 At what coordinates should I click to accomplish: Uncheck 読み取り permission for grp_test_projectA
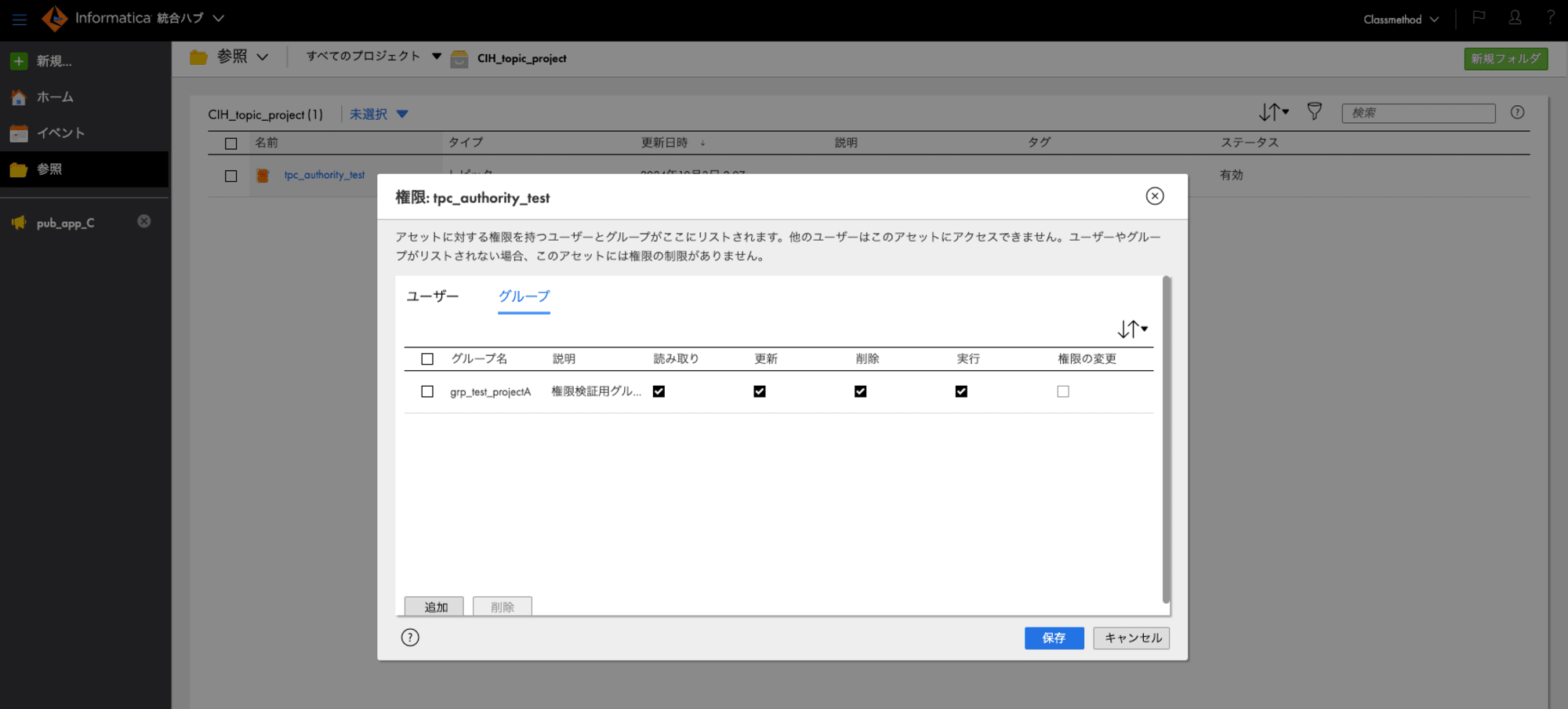click(659, 391)
